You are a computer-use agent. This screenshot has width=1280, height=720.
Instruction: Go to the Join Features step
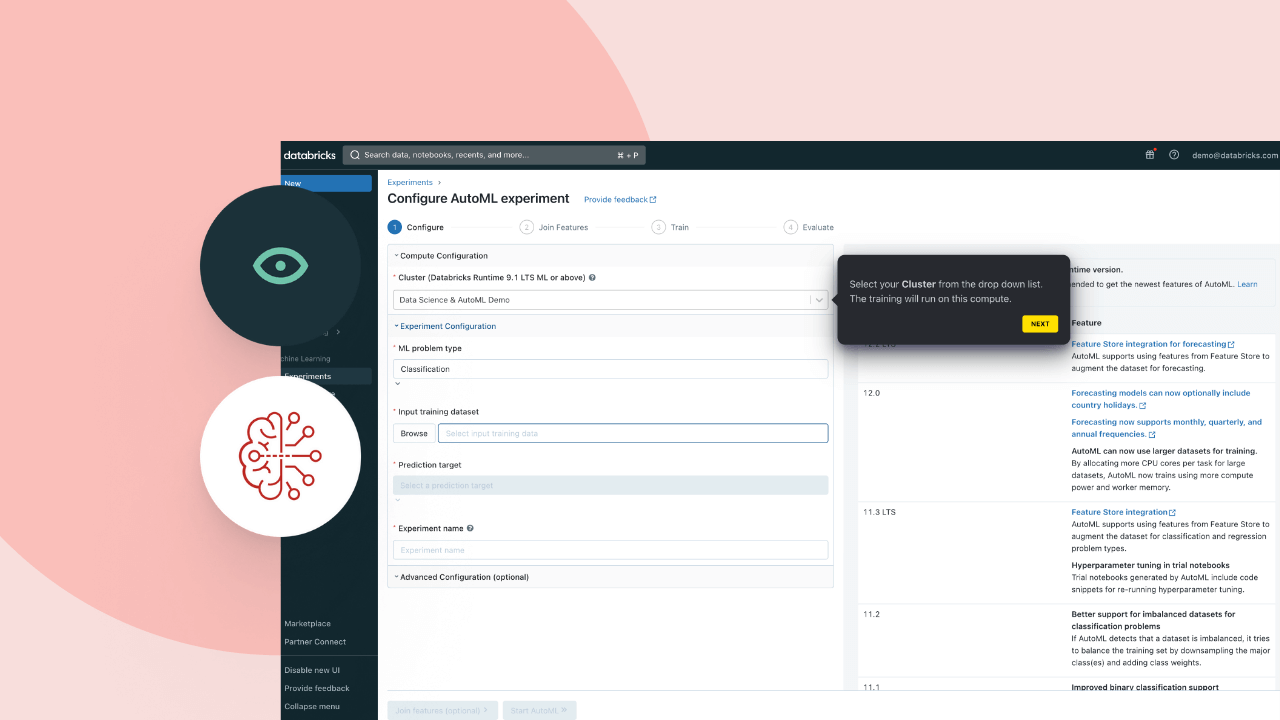coord(562,227)
